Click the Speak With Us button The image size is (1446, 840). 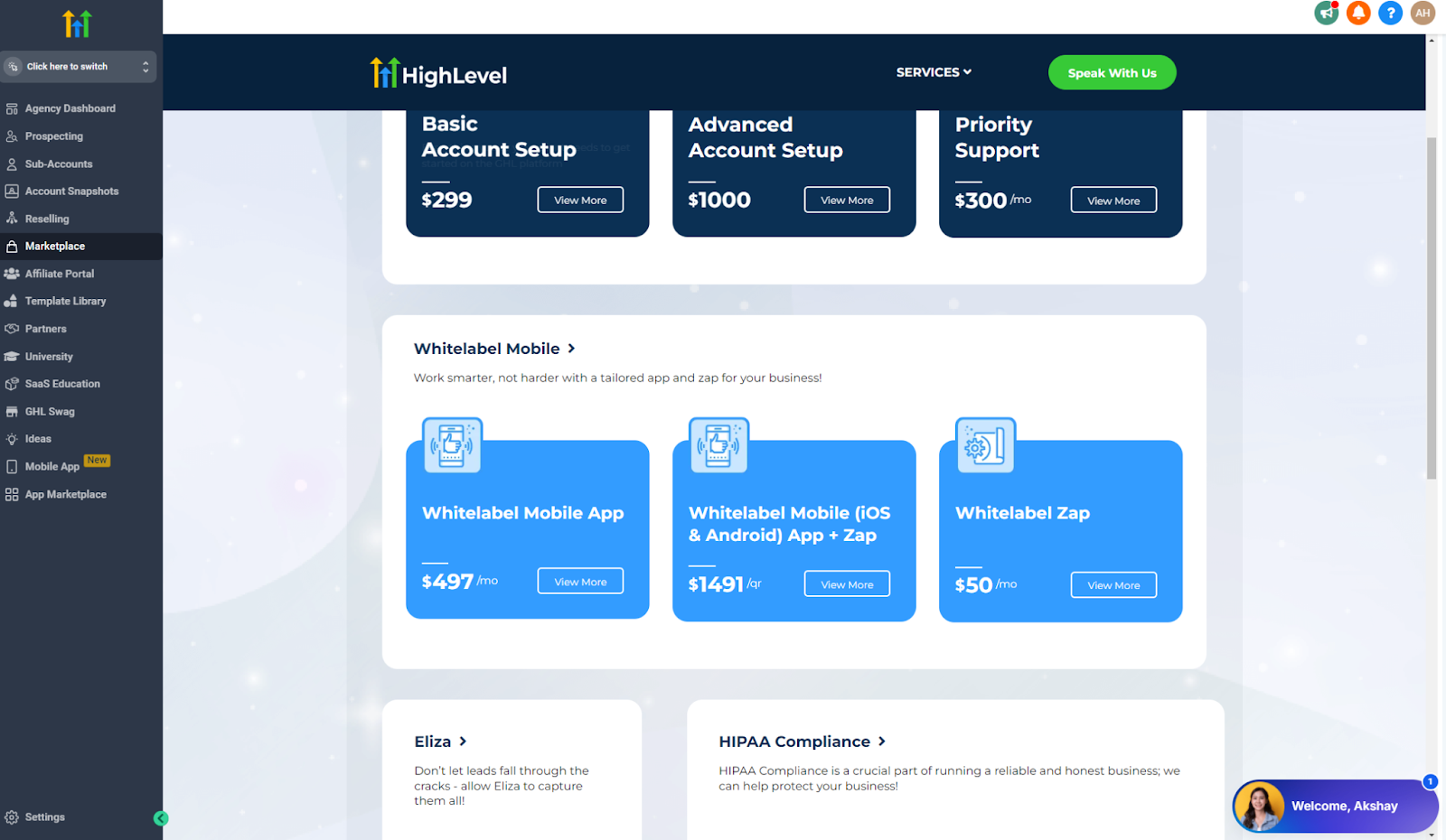1112,73
